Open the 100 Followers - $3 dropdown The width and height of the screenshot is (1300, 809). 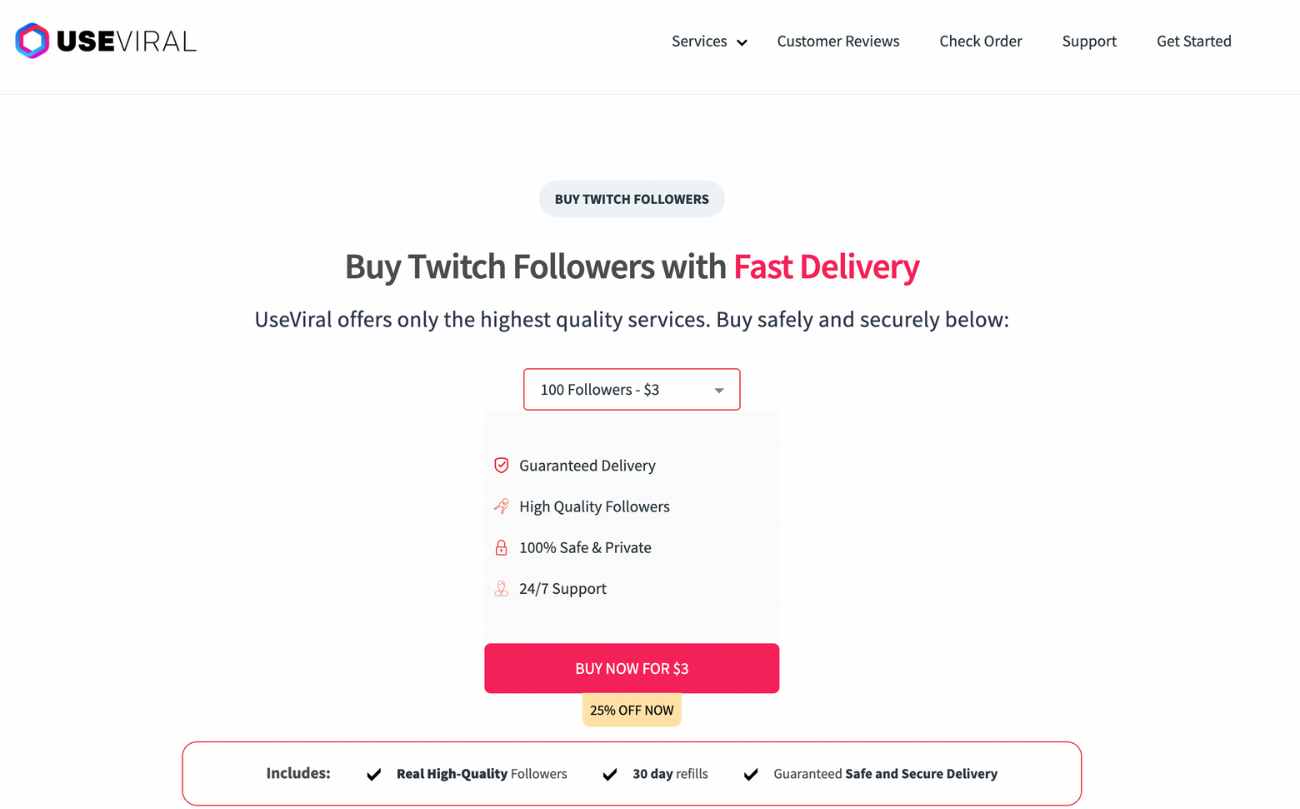pos(632,389)
